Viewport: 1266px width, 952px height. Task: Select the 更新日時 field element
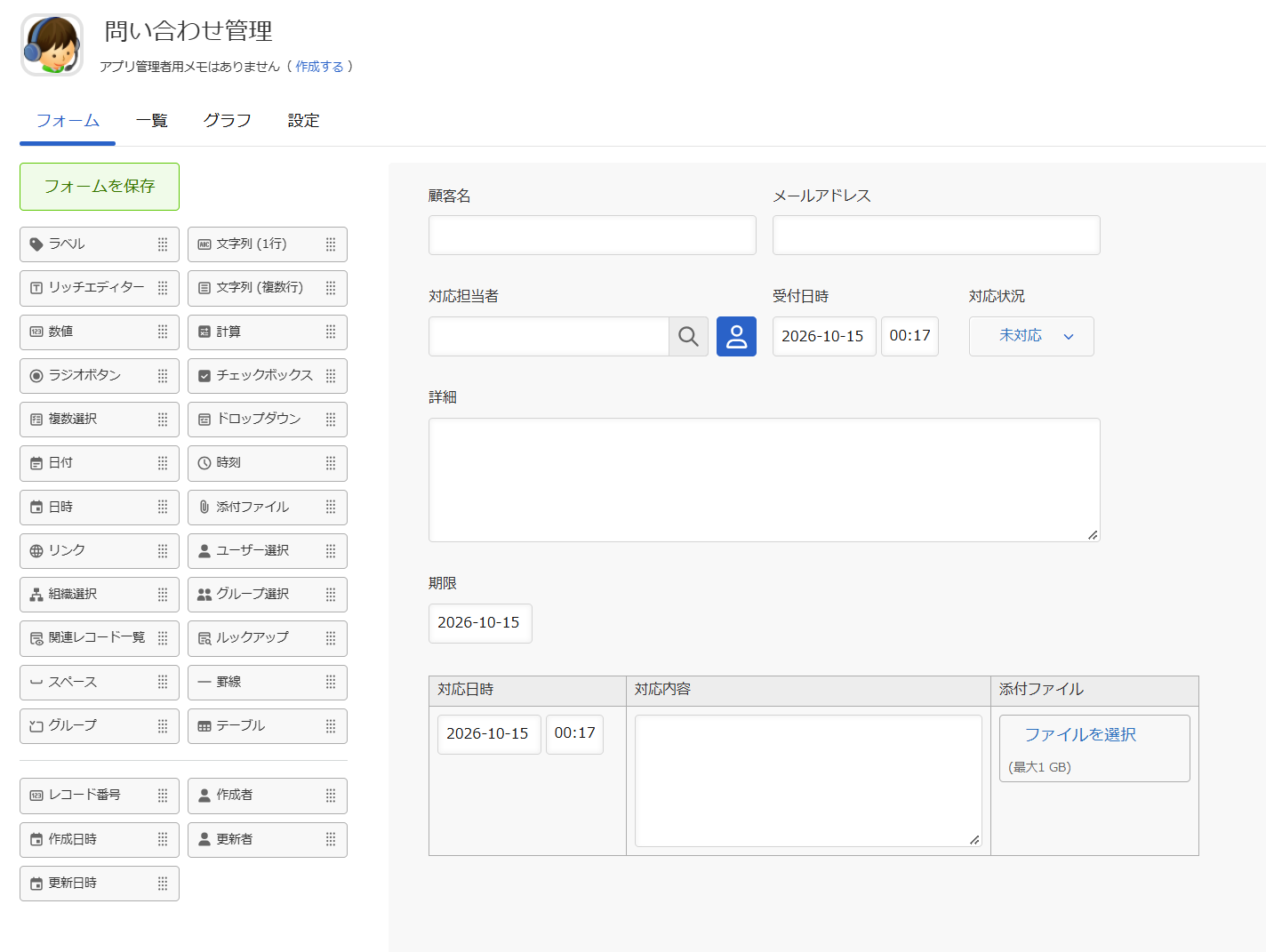pos(100,884)
